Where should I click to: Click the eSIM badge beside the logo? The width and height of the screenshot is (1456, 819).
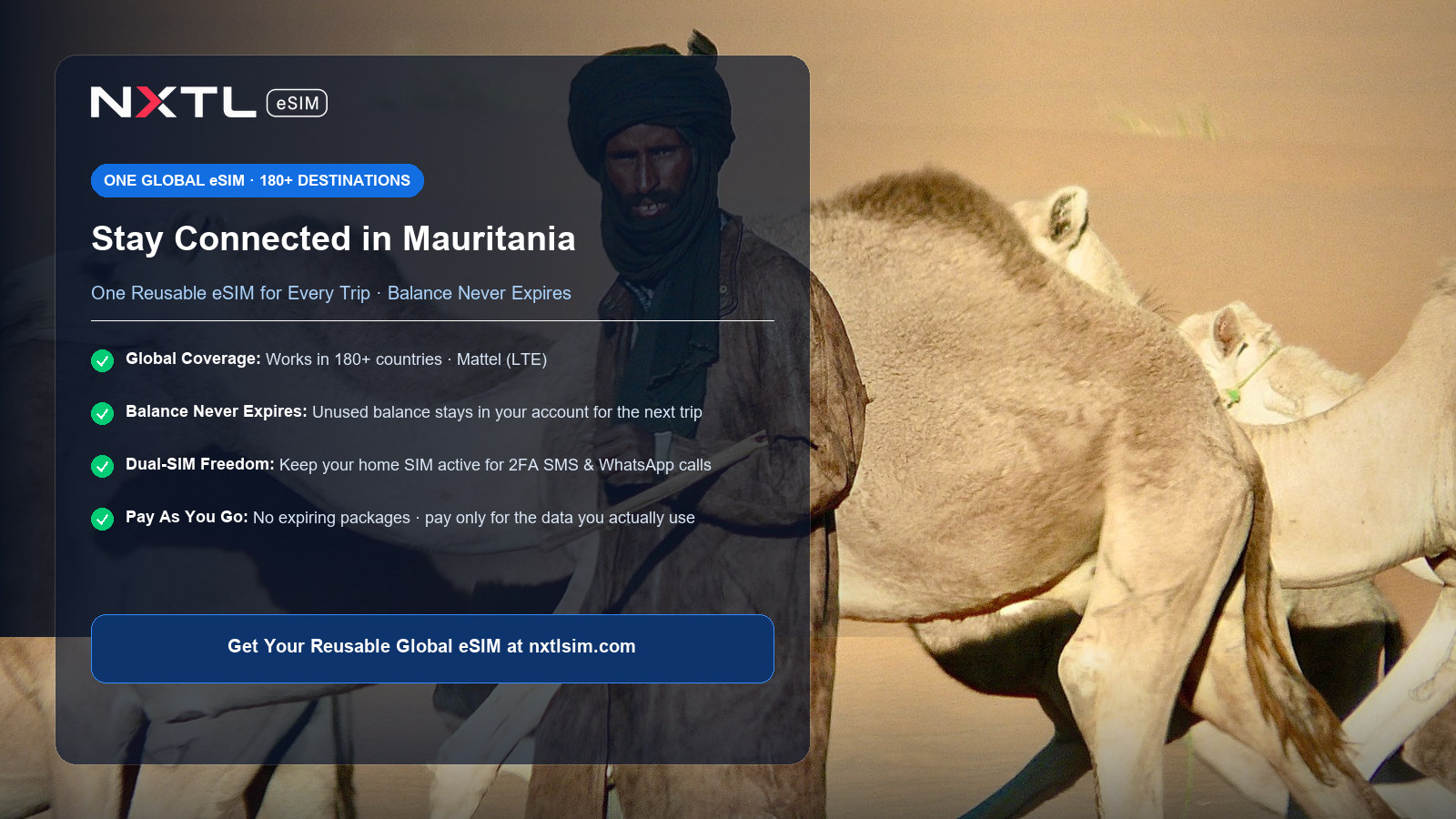[297, 103]
